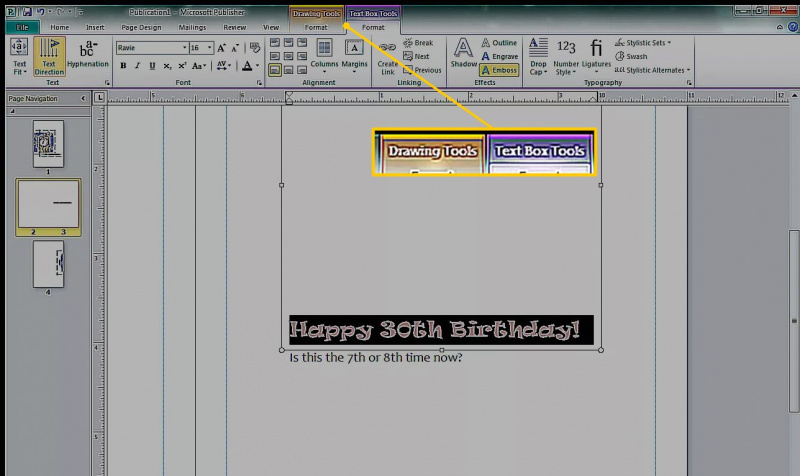This screenshot has width=800, height=476.
Task: Toggle Superscript formatting
Action: point(182,66)
